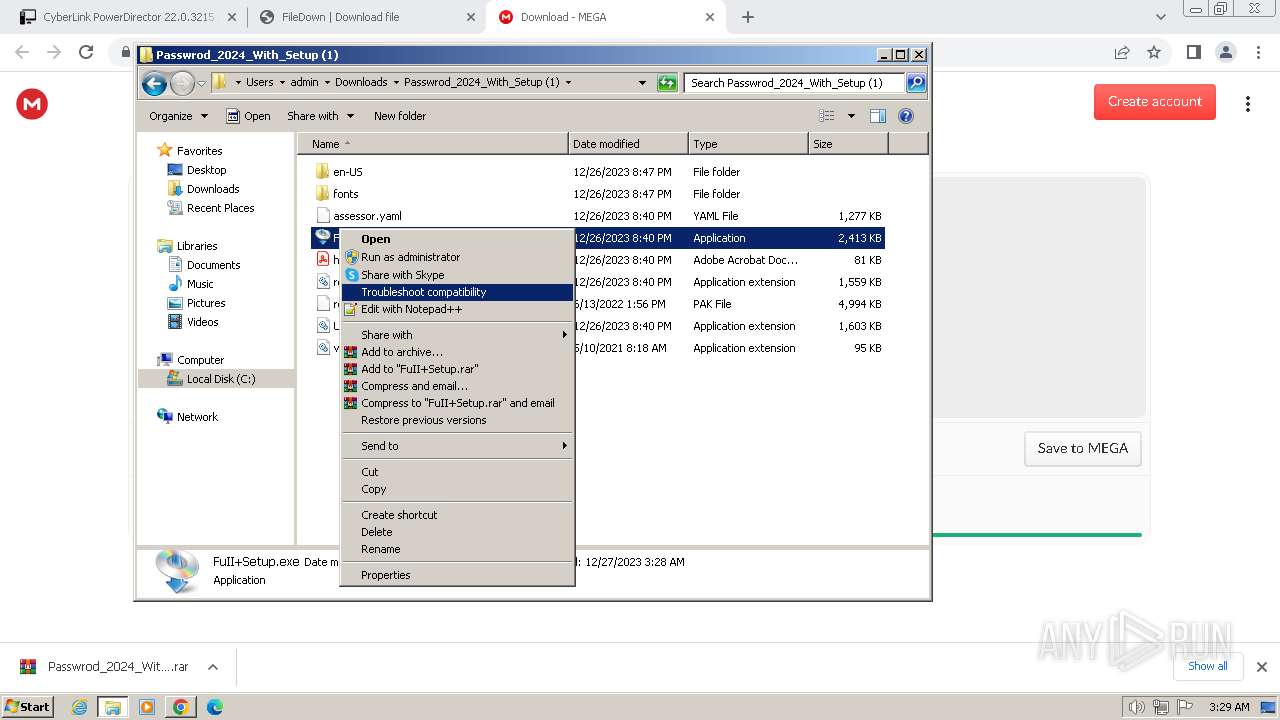This screenshot has width=1280, height=720.
Task: Open Windows Media Player from the taskbar
Action: 147,707
